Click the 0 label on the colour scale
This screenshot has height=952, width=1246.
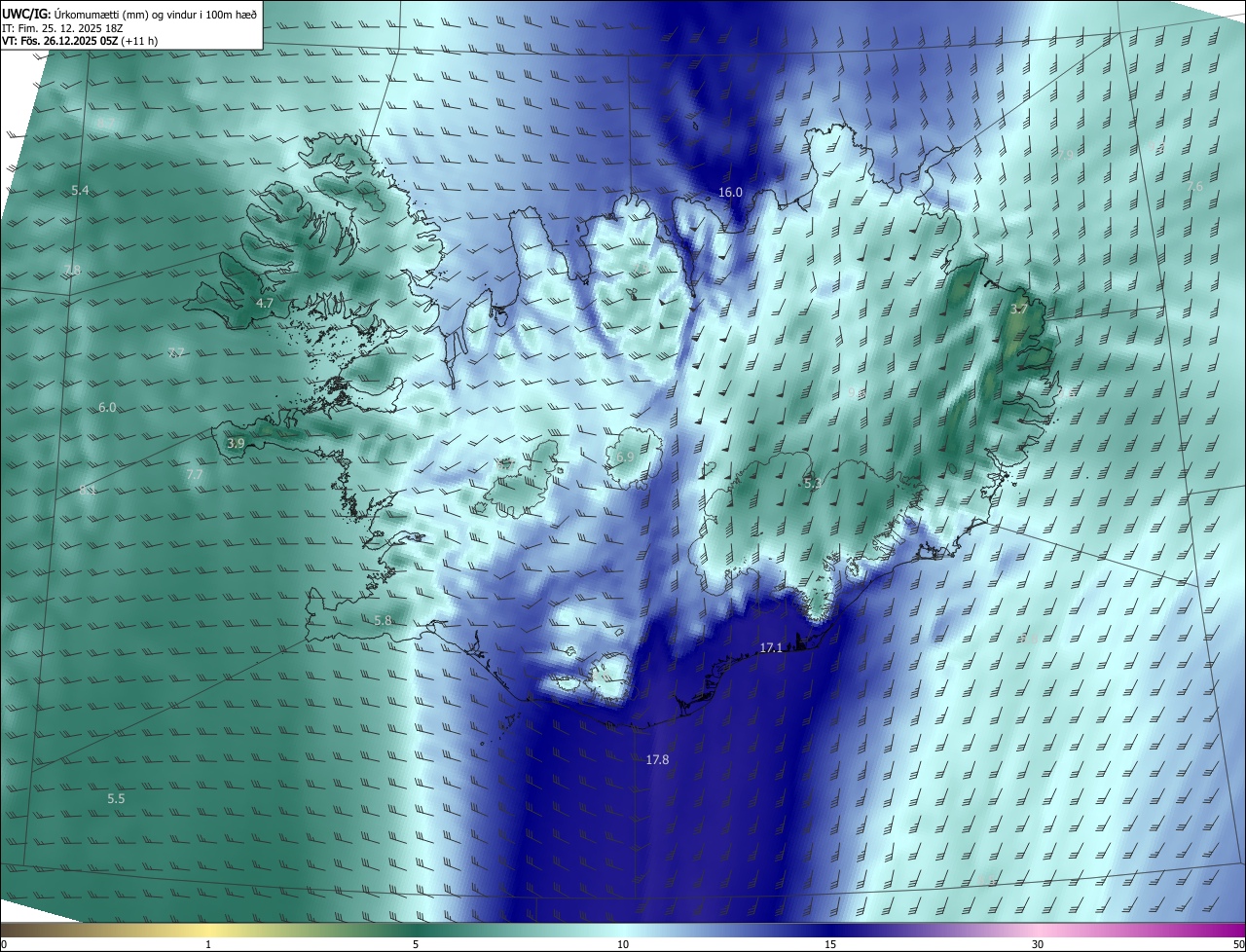(4, 944)
